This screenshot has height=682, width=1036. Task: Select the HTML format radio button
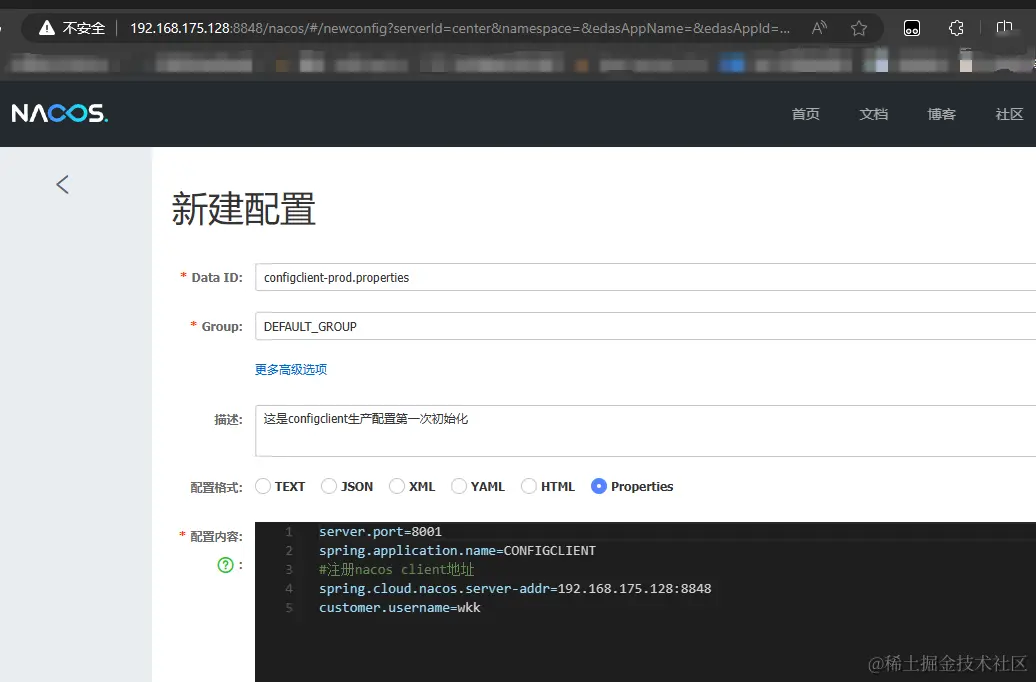[529, 486]
